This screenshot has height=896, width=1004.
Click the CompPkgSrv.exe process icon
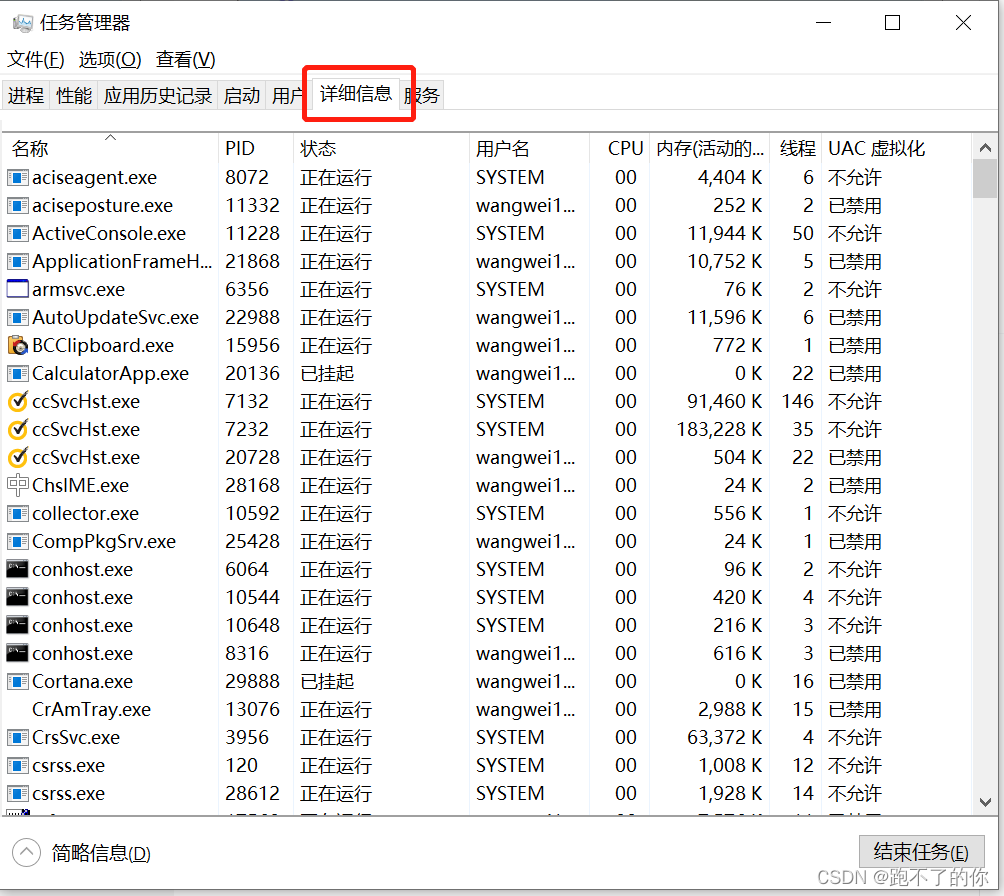tap(18, 541)
